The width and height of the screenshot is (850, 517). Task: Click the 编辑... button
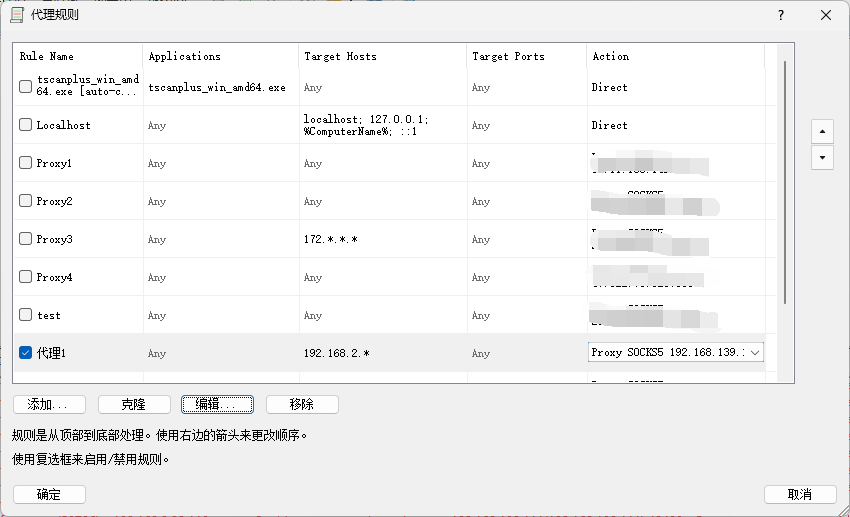point(217,404)
